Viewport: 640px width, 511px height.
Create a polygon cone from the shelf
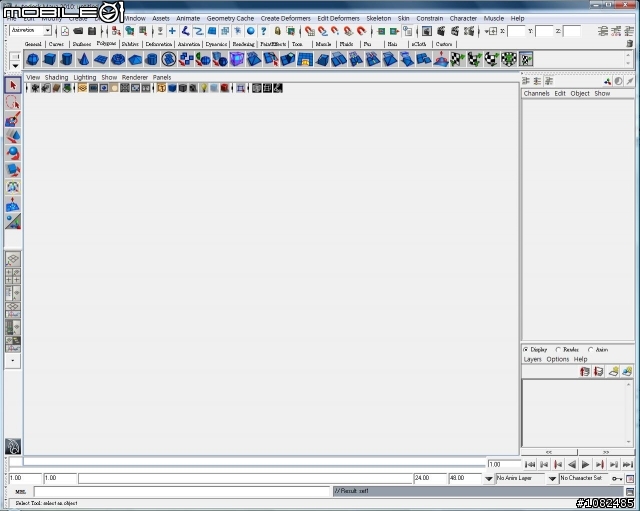tap(84, 60)
